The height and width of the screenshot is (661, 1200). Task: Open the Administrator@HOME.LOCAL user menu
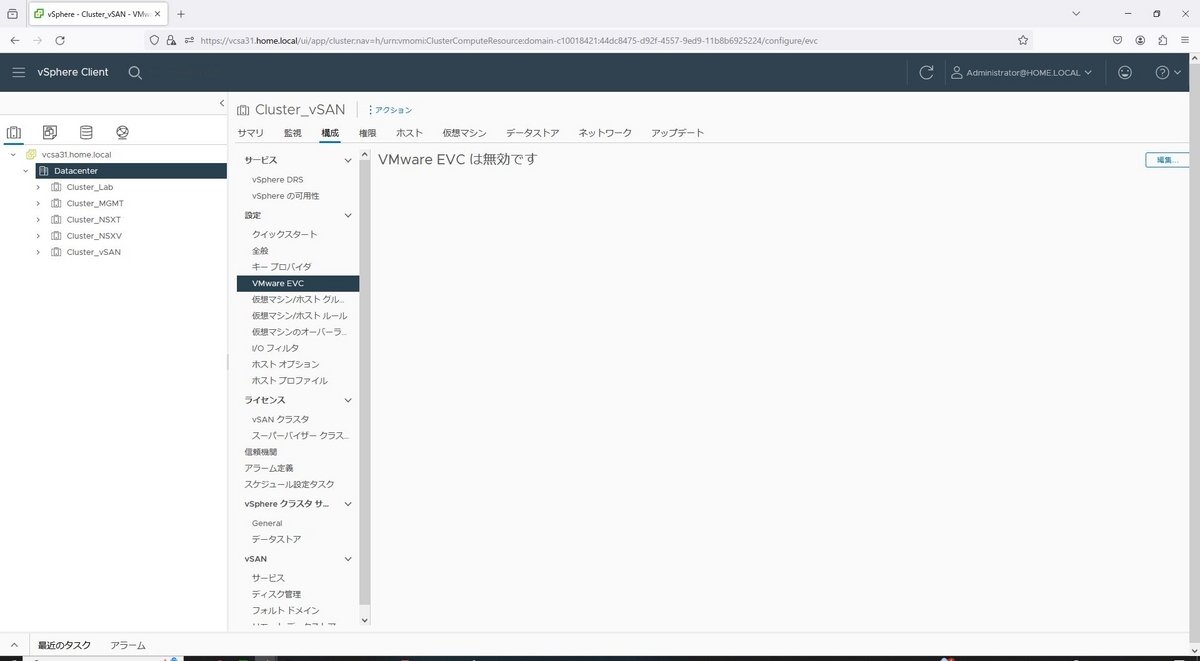tap(1021, 72)
